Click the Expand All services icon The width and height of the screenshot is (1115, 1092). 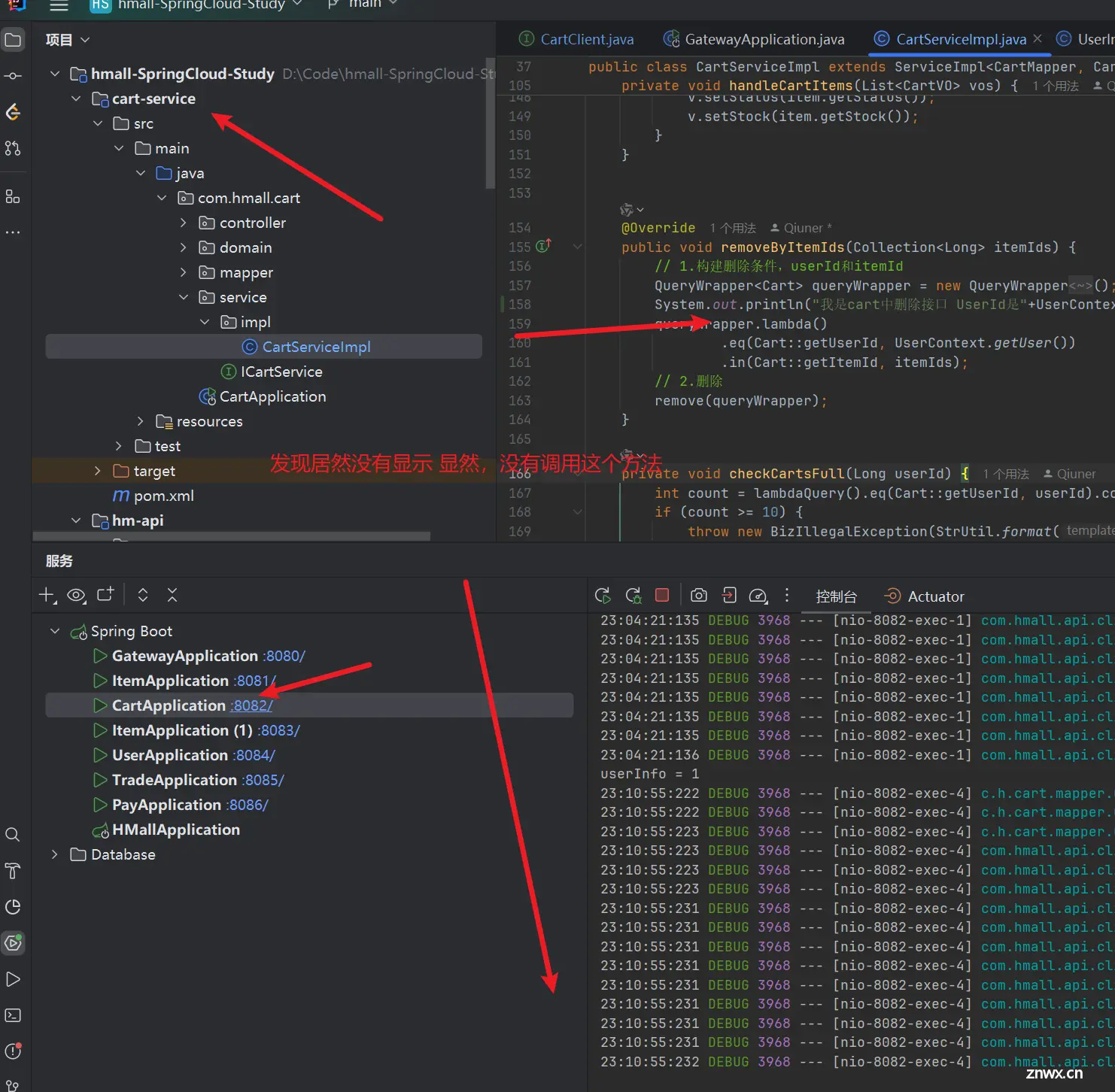[x=143, y=595]
